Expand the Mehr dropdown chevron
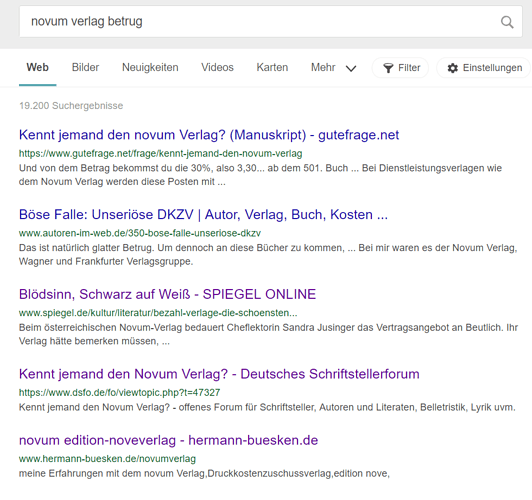Screen dimensions: 532x500 coord(351,68)
